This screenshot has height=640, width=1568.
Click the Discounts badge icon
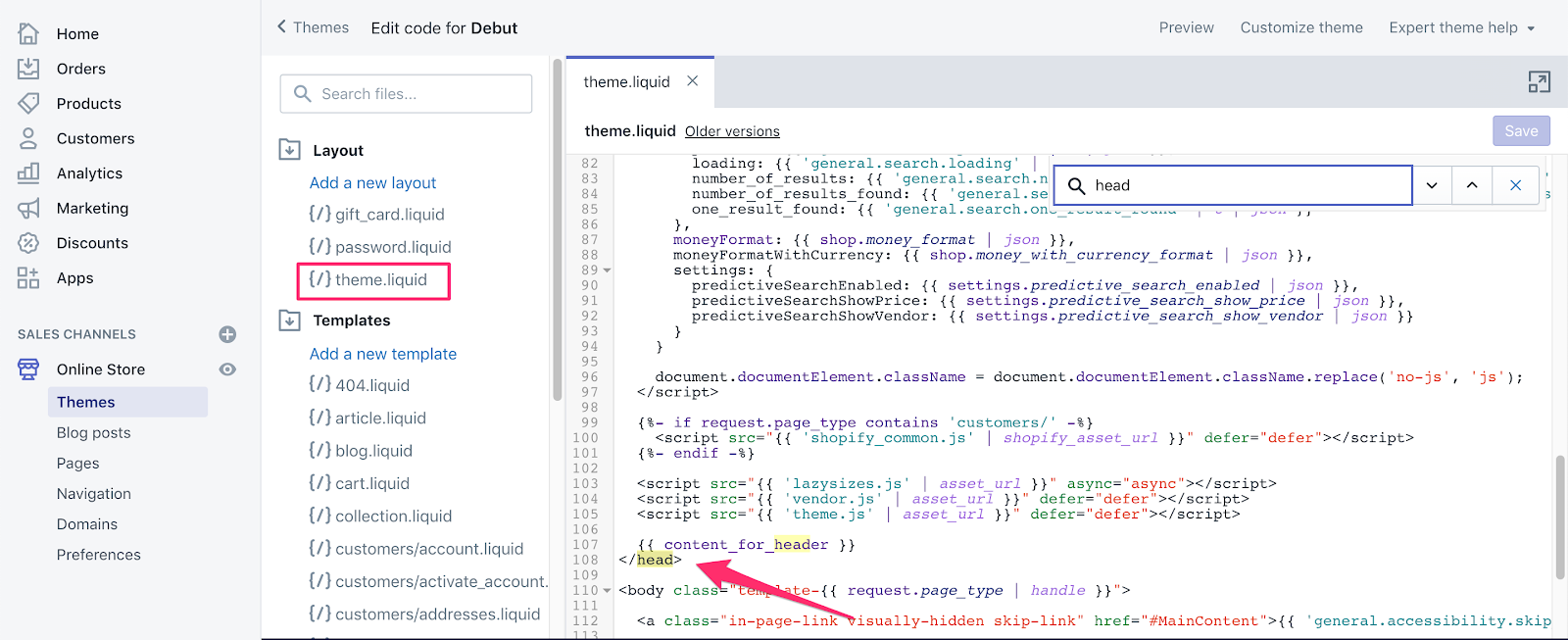click(x=28, y=243)
